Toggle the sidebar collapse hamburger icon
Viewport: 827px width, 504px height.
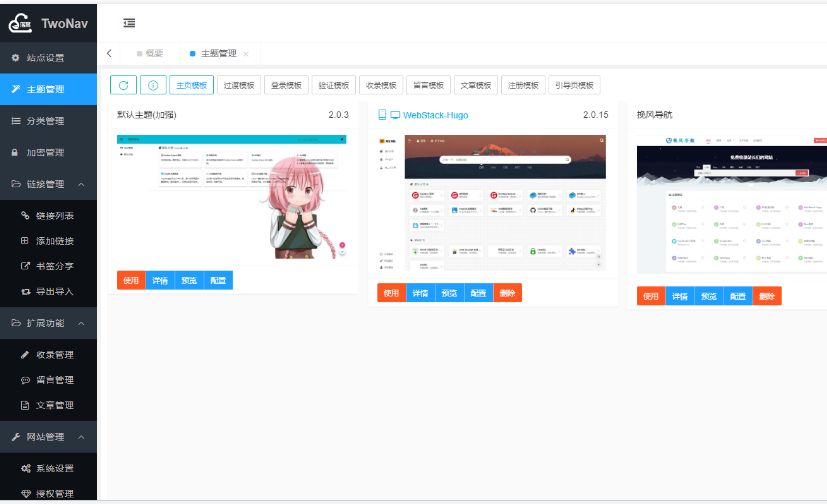129,23
